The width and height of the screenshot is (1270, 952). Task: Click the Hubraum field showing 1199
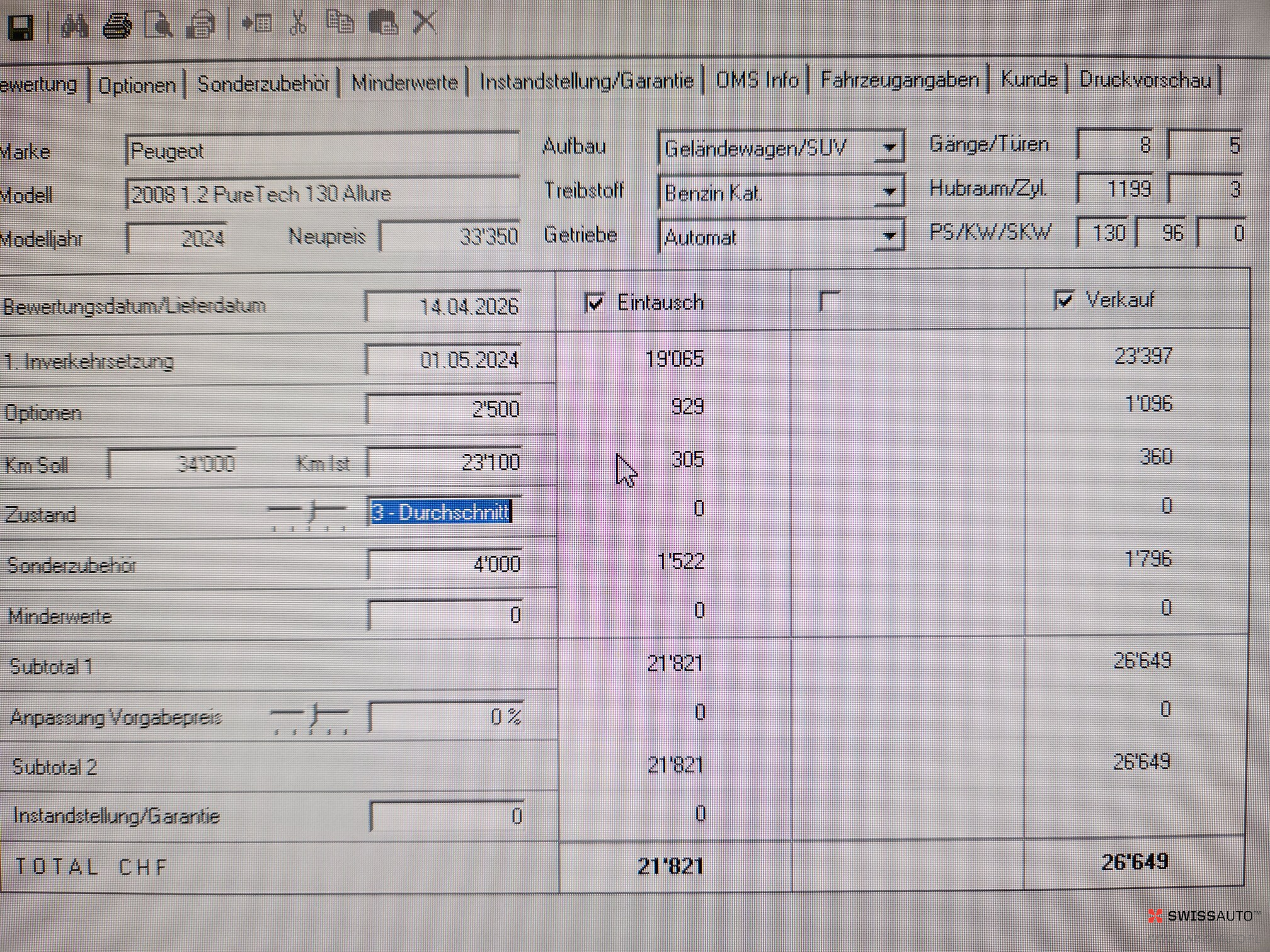point(1116,188)
